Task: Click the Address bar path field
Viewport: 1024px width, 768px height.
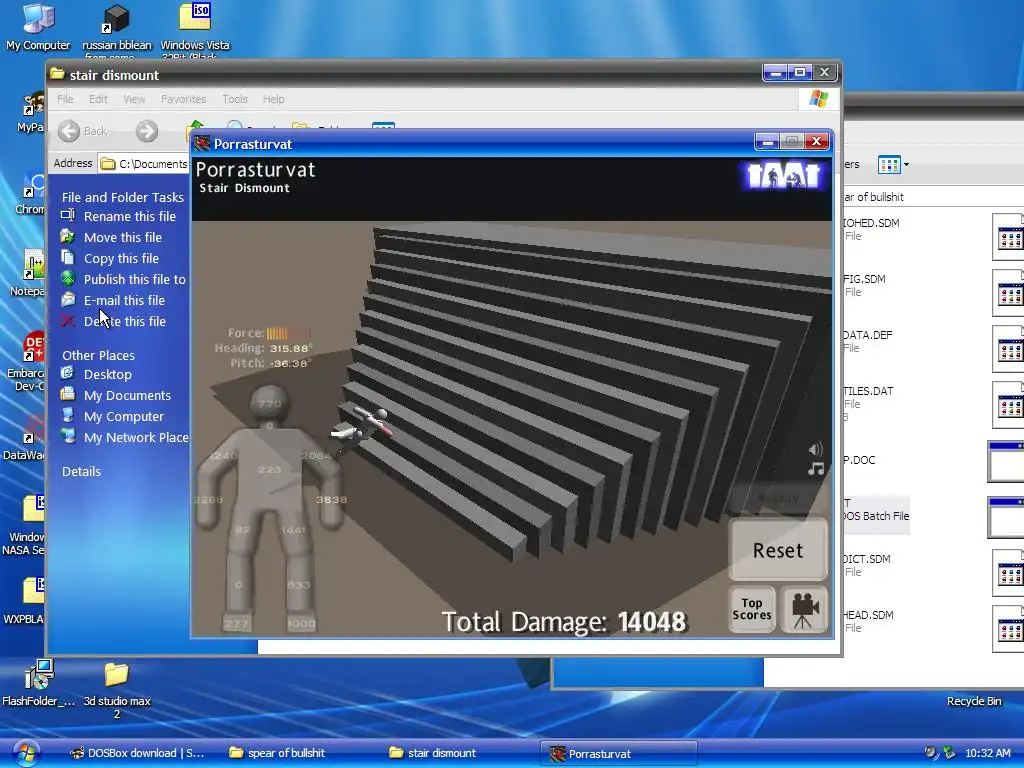Action: coord(144,164)
